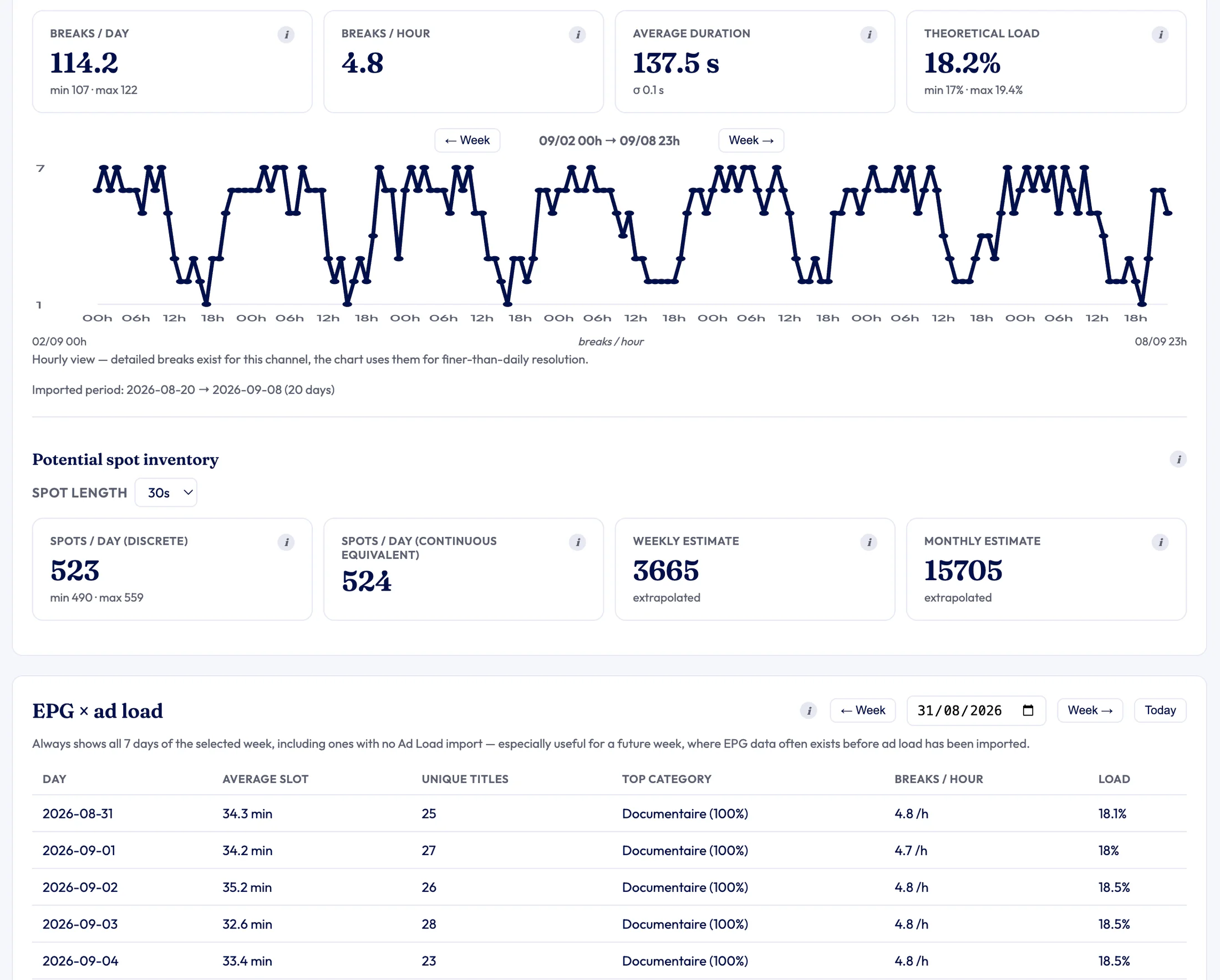
Task: Open the Spot Length 30s dropdown
Action: pos(166,492)
